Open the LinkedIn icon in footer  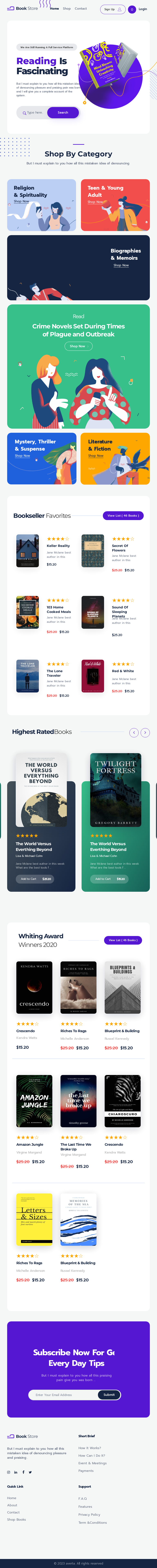tap(16, 1472)
